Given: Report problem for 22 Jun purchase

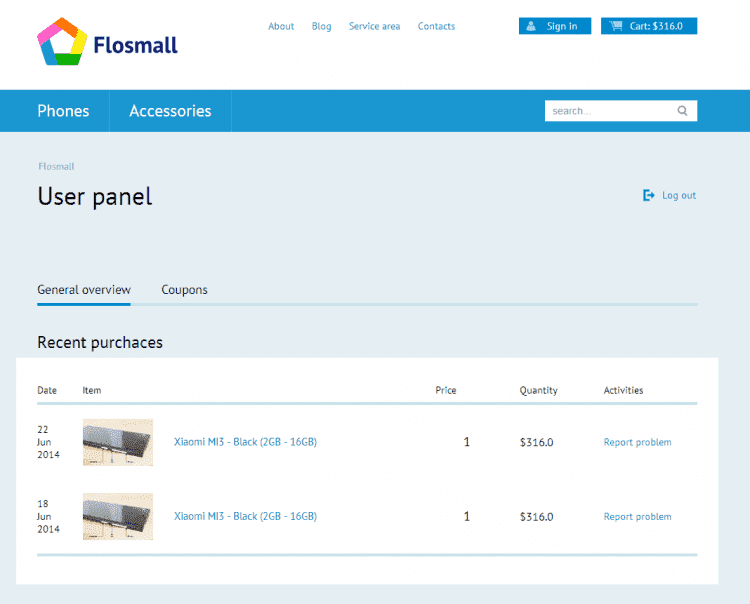Looking at the screenshot, I should 637,442.
